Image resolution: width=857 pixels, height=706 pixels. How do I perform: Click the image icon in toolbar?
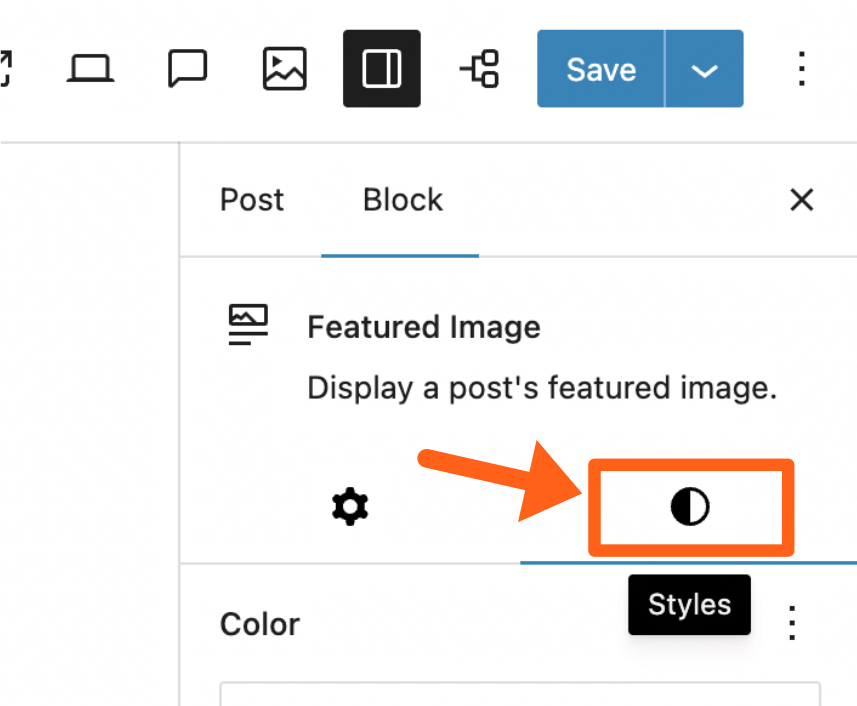click(x=284, y=69)
